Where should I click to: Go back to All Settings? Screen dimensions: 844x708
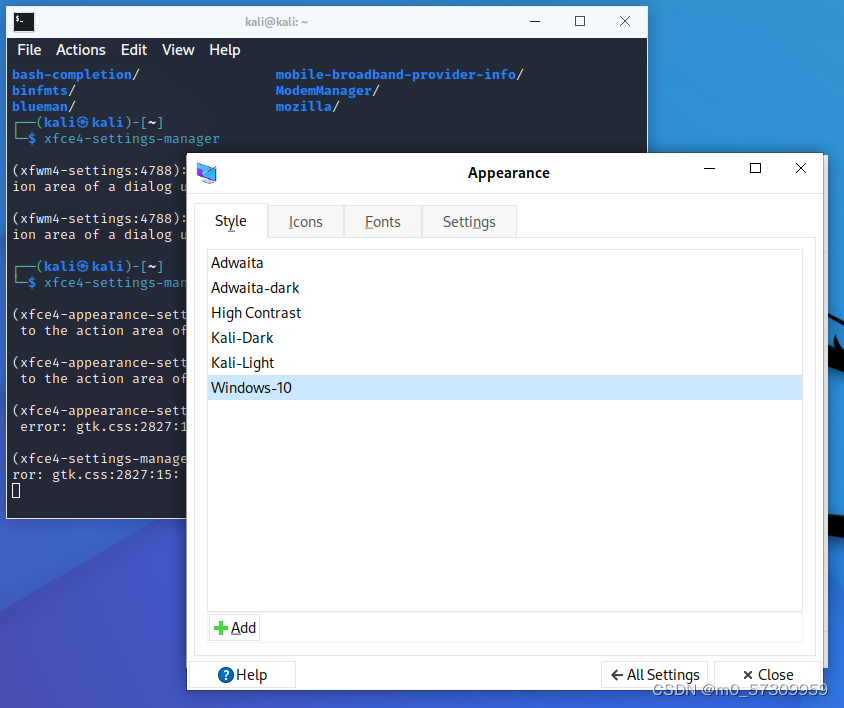pos(655,675)
